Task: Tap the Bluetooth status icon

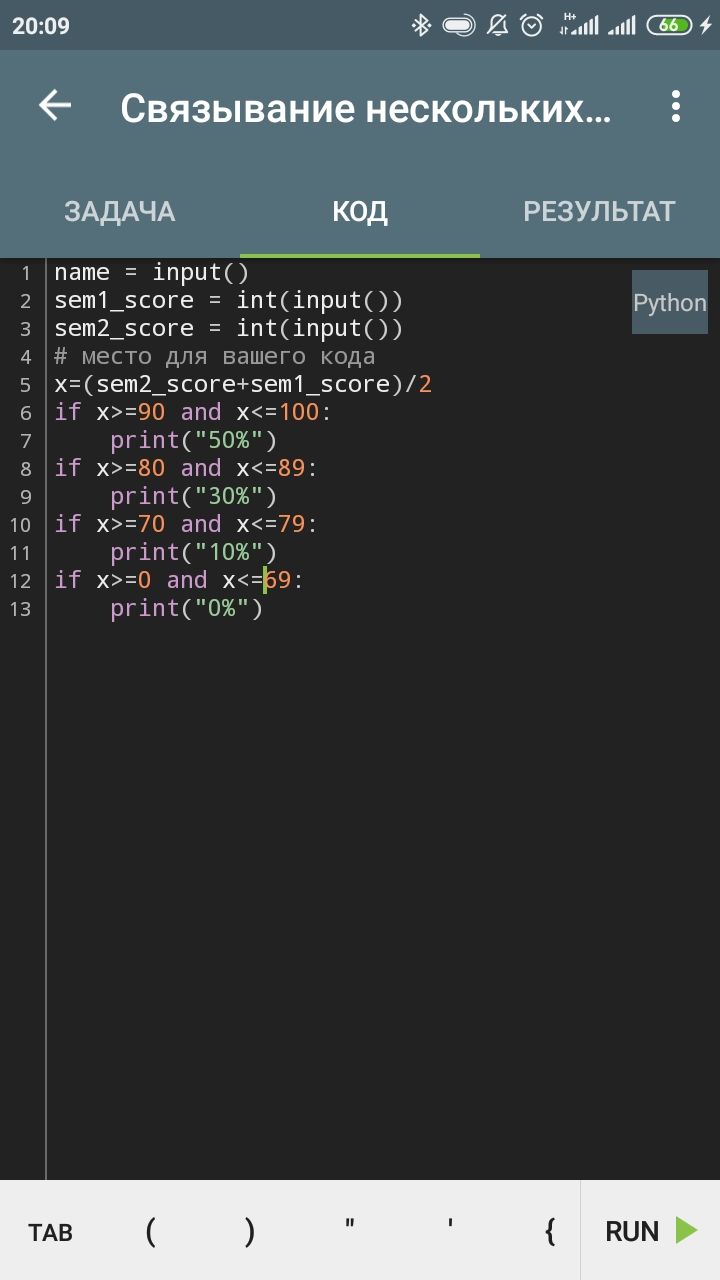Action: [x=421, y=25]
